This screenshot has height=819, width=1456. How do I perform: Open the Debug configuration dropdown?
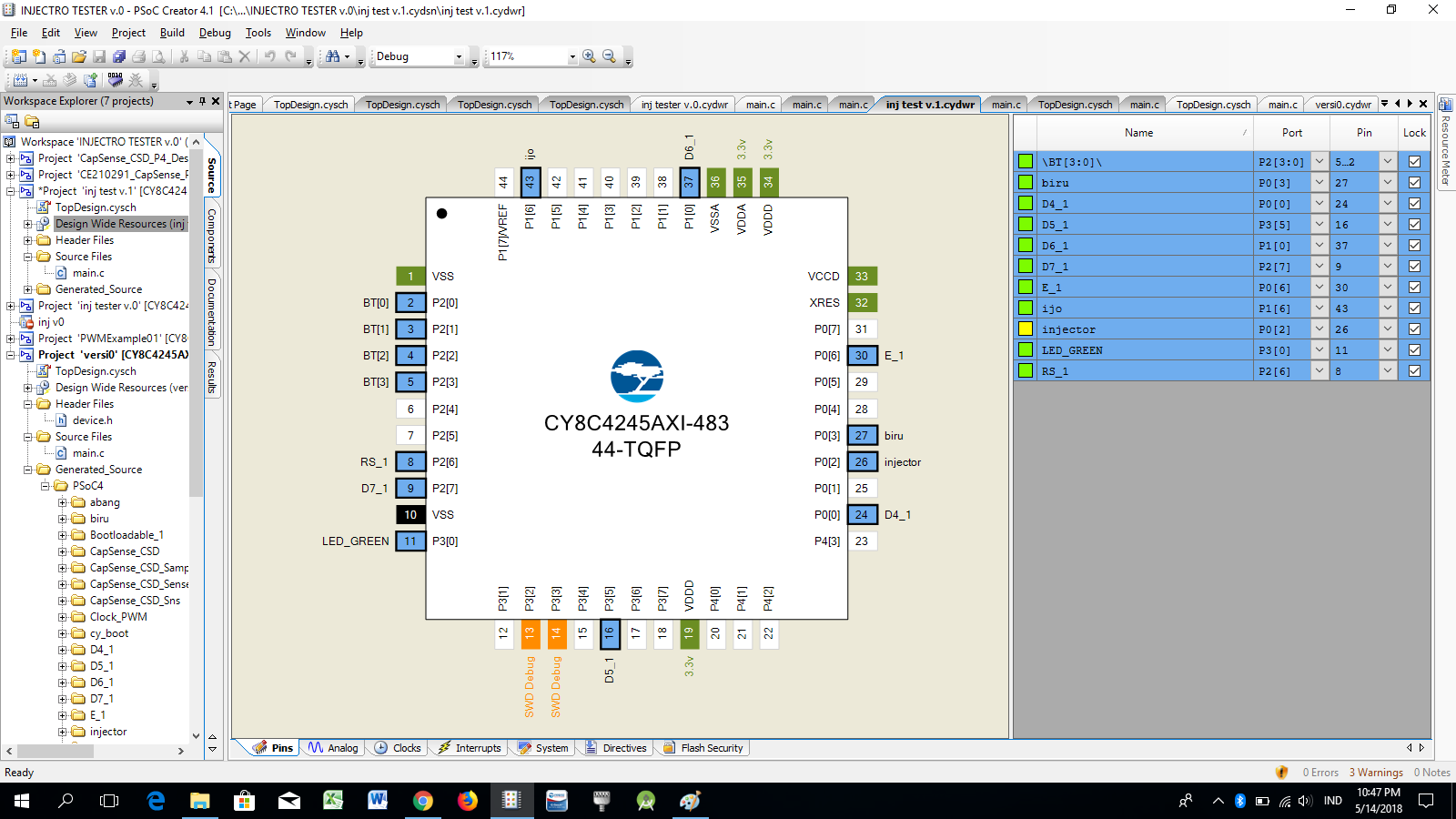[x=459, y=56]
